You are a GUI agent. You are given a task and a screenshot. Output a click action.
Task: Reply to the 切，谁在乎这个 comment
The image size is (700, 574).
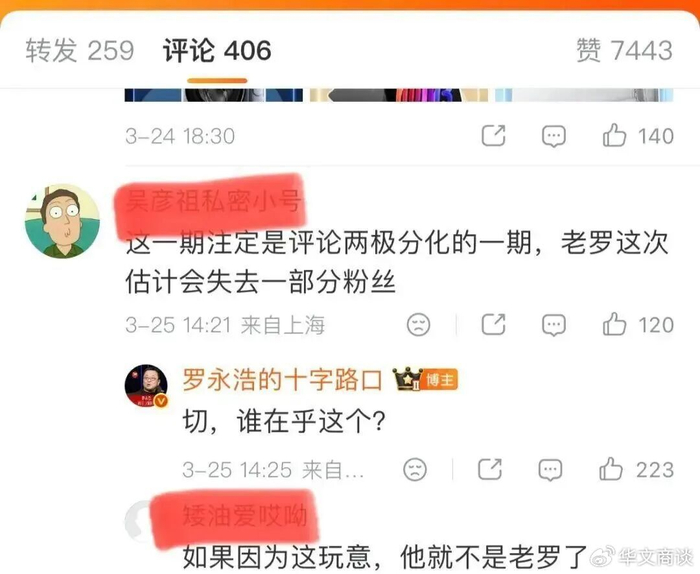click(550, 470)
